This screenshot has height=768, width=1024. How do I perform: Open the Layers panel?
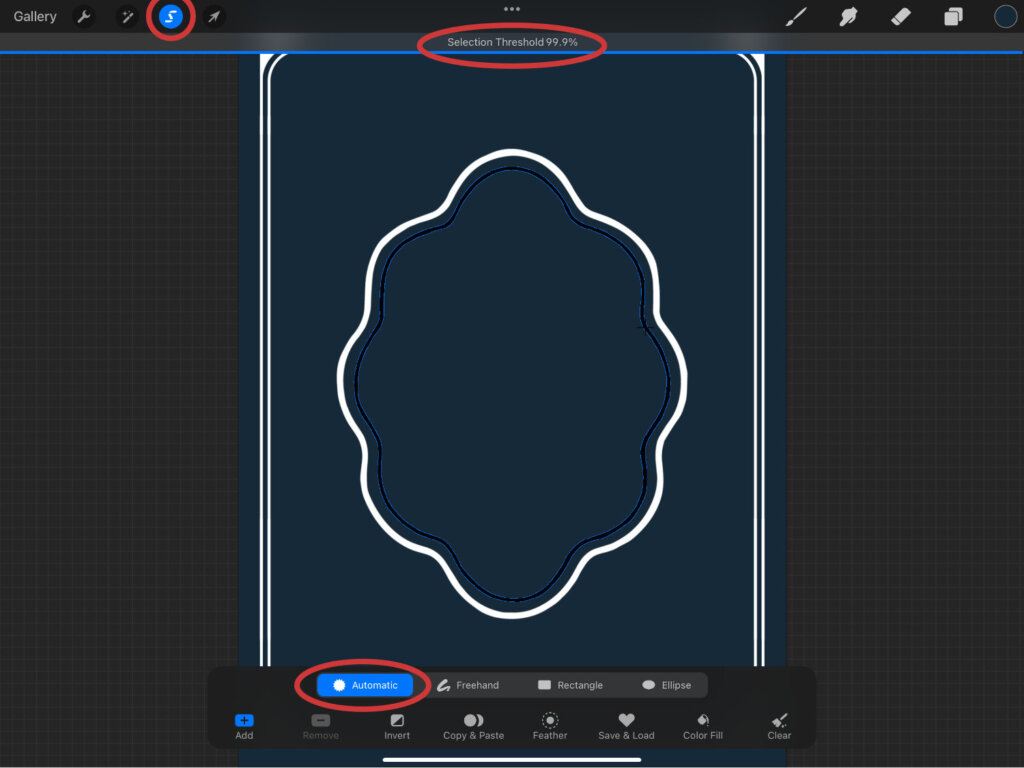[953, 17]
